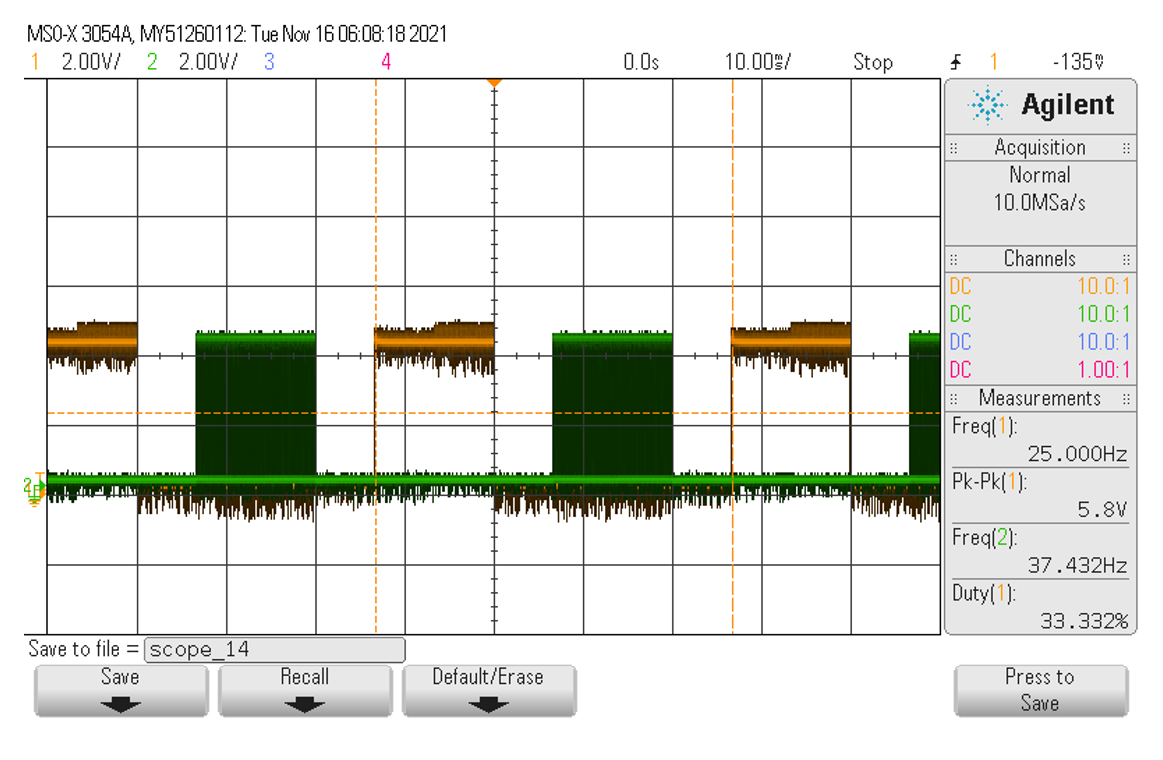Screen dimensions: 1163x760
Task: Select the Measurements panel header
Action: click(x=1039, y=398)
